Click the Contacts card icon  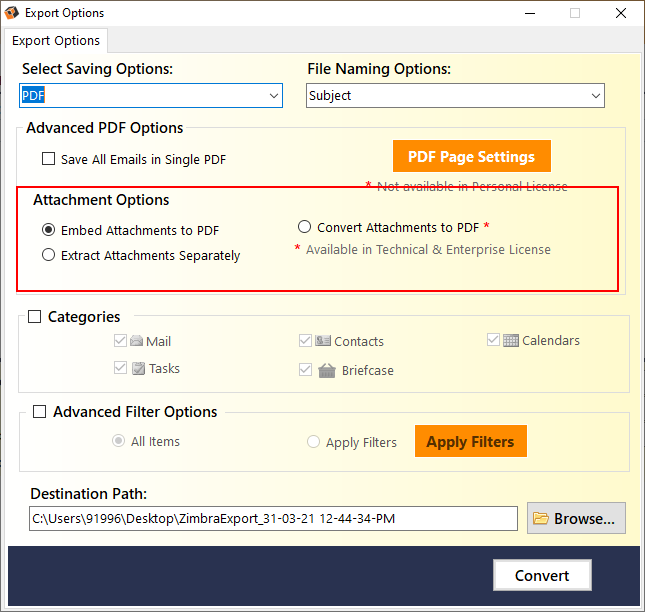323,341
